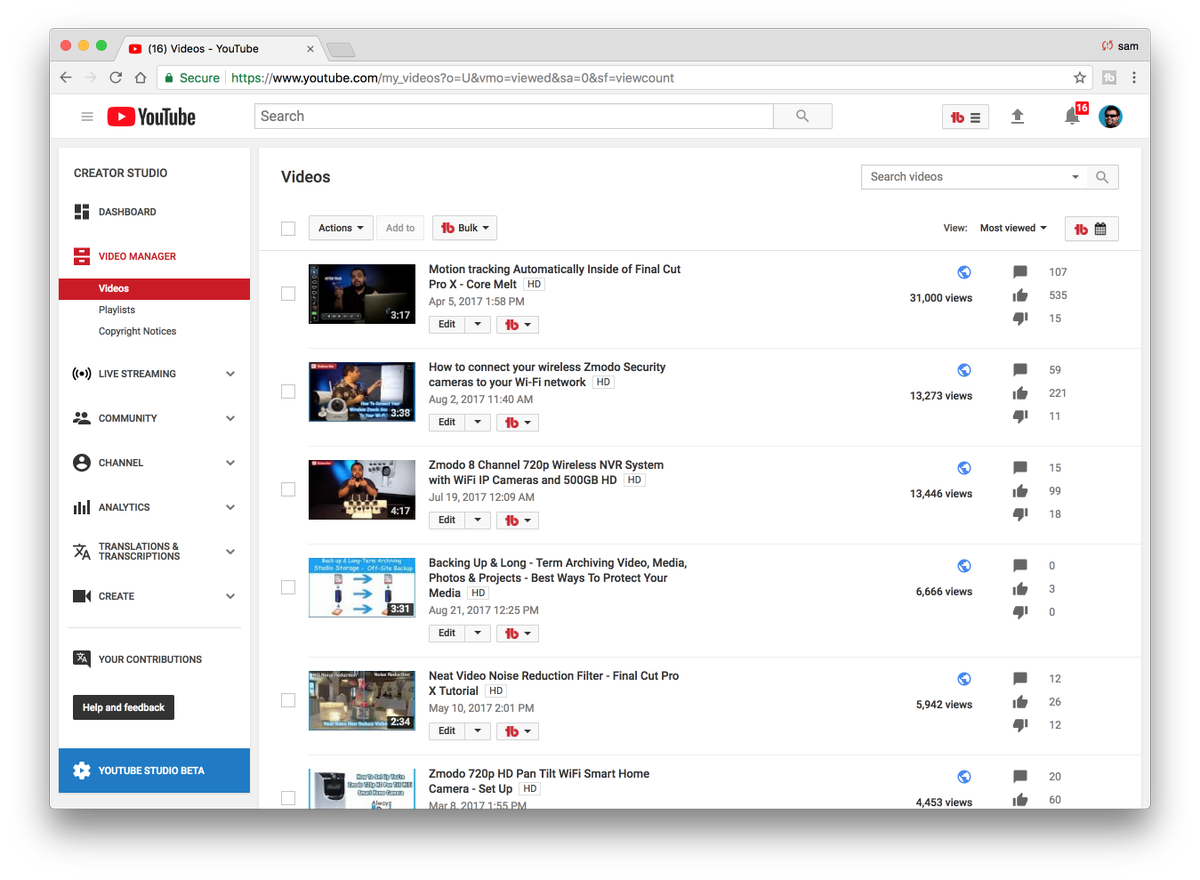Open Neat Video Noise Reduction title link
This screenshot has width=1200, height=880.
tap(554, 683)
